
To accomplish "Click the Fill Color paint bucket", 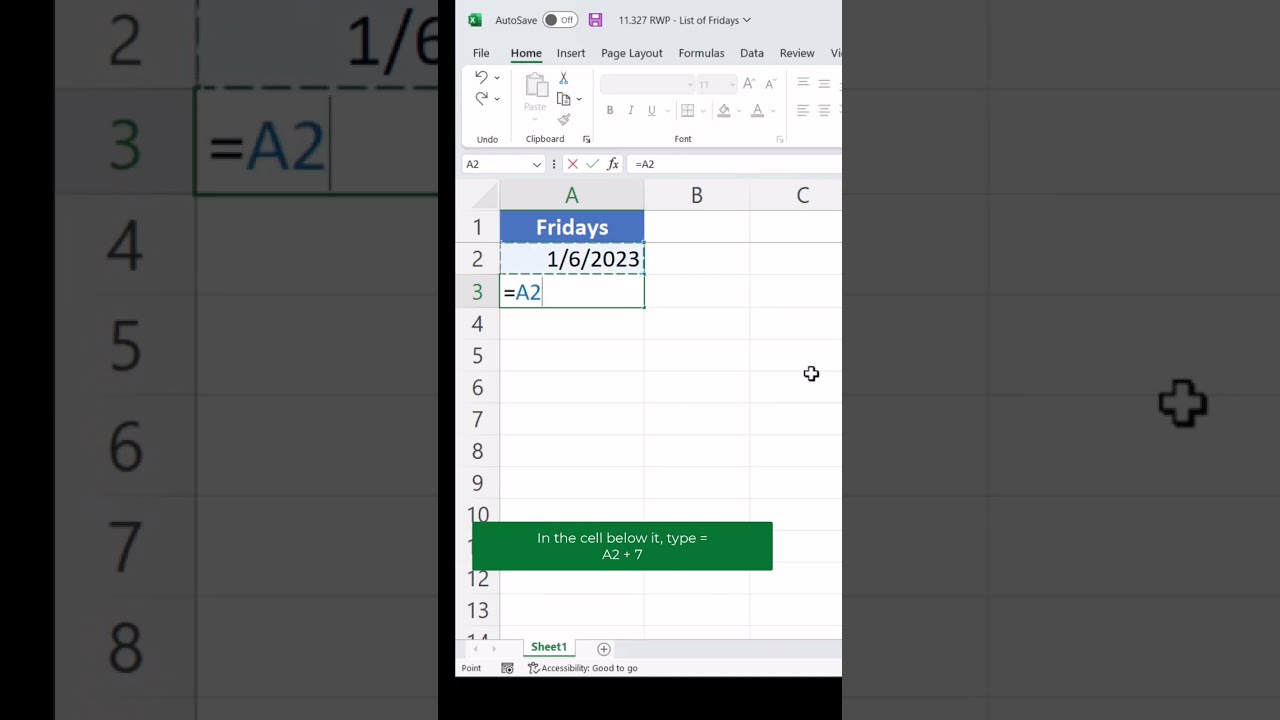I will click(x=724, y=110).
